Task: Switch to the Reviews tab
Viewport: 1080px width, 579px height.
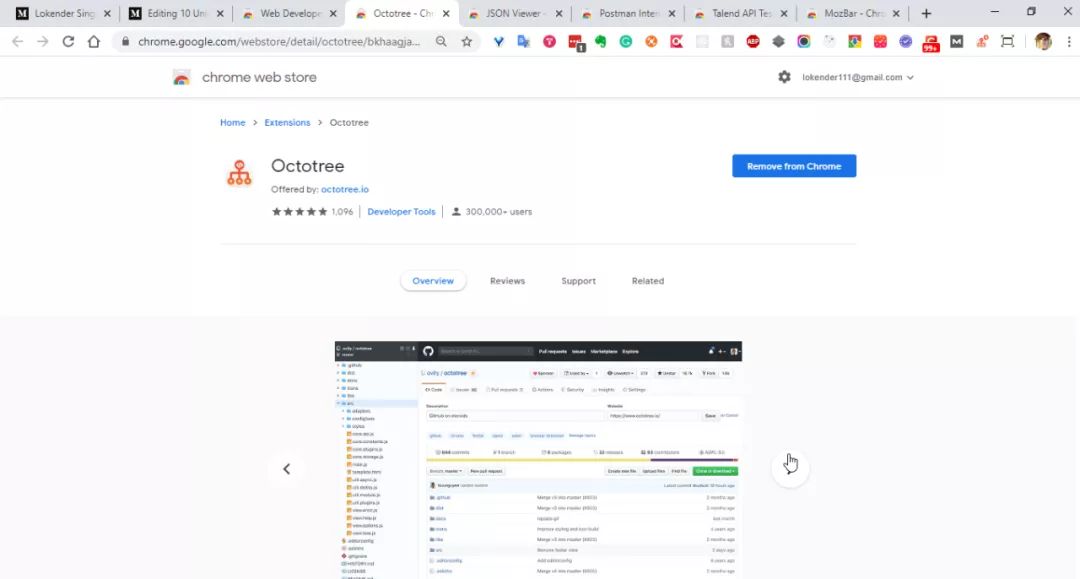Action: pos(508,281)
